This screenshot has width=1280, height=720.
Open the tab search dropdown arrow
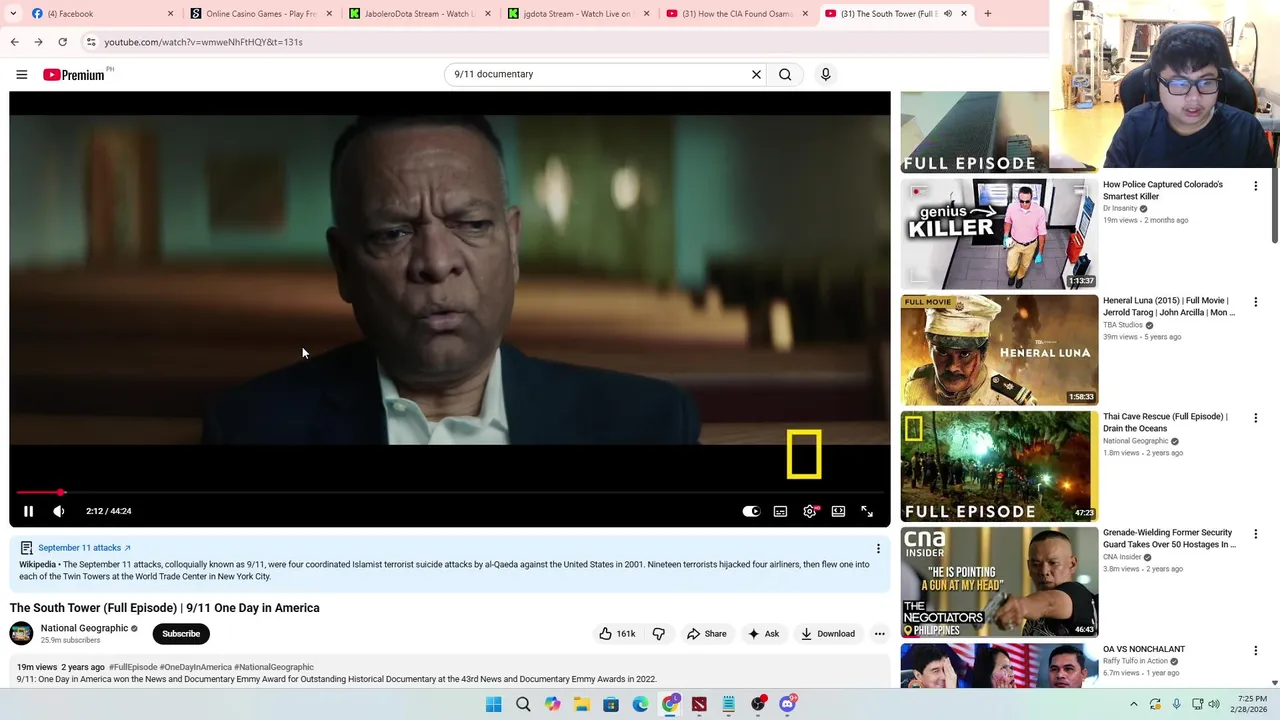click(13, 14)
